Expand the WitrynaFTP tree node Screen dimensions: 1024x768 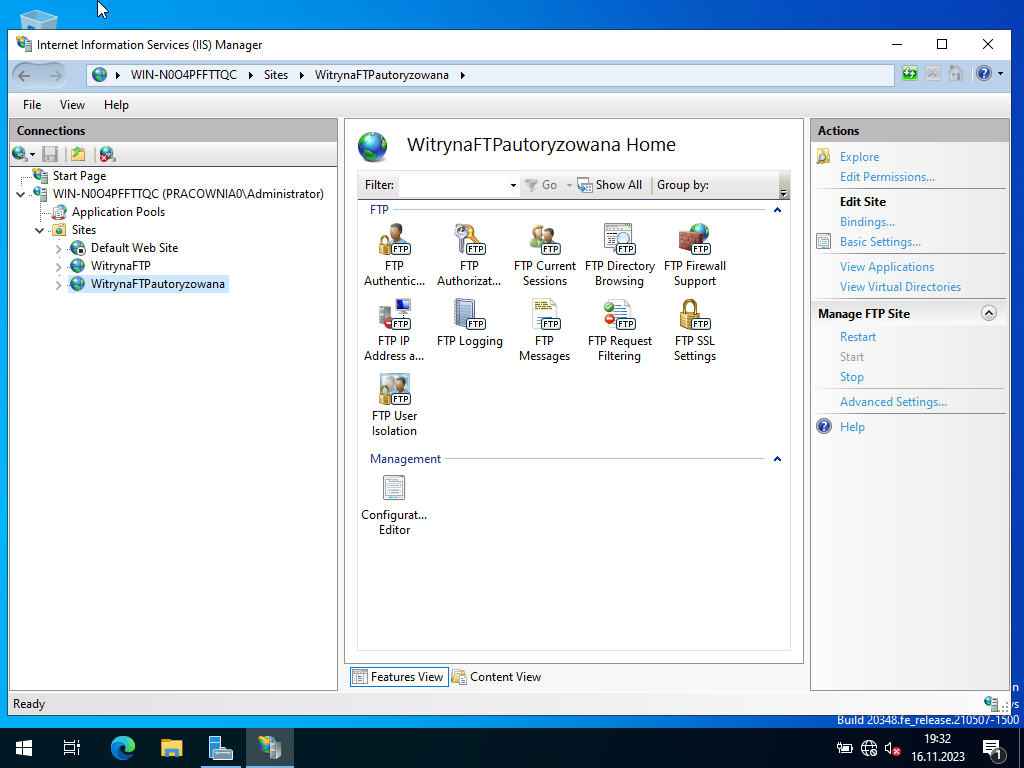(x=59, y=266)
